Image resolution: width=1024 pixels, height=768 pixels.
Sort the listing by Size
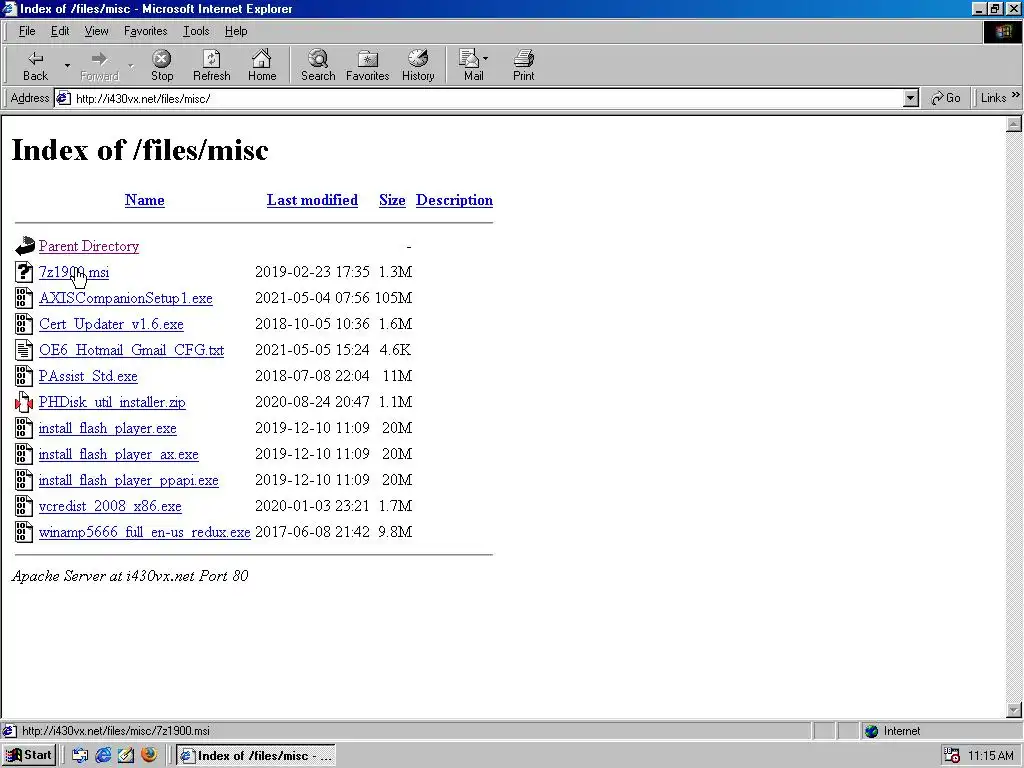(x=392, y=200)
